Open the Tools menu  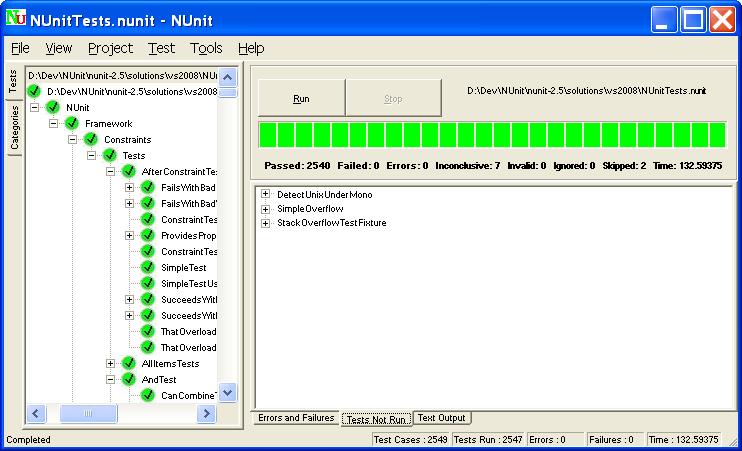point(206,48)
